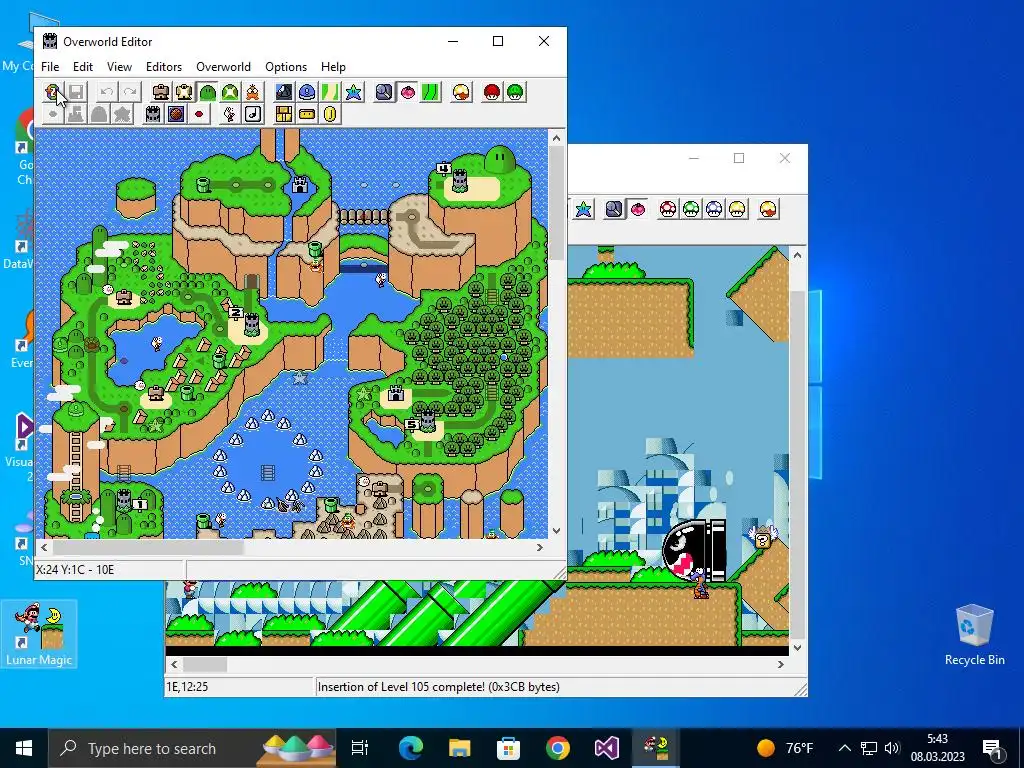Image resolution: width=1024 pixels, height=768 pixels.
Task: Select the green curved stripes toolbar icon
Action: point(430,92)
